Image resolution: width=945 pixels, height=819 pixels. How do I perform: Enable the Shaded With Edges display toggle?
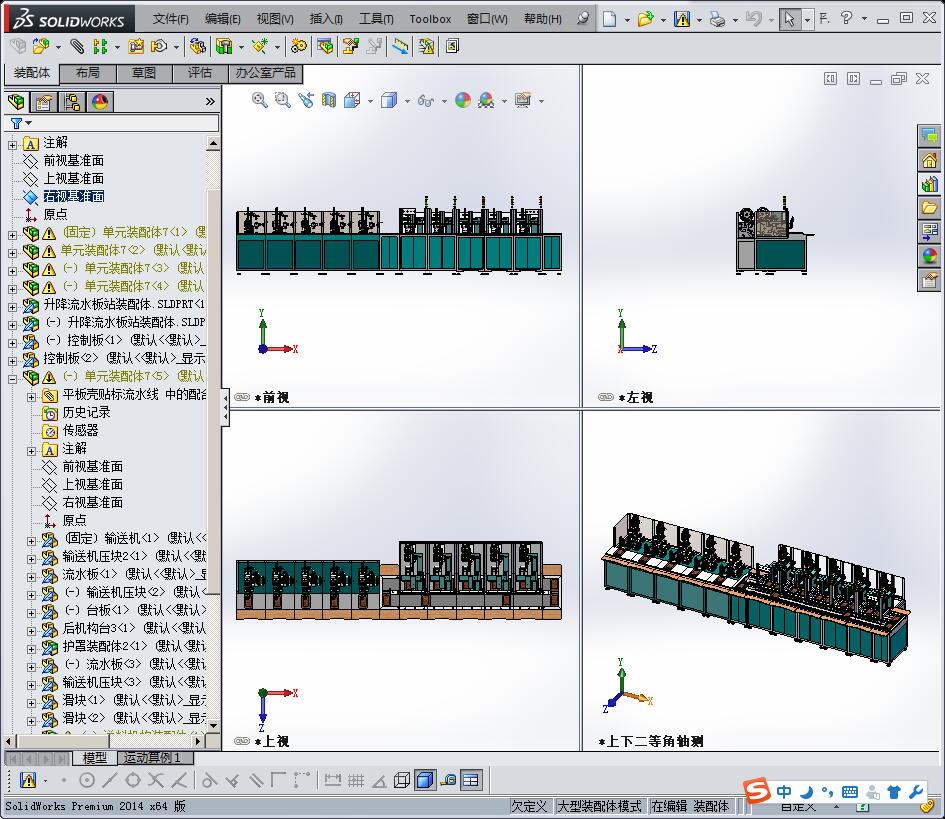[423, 780]
